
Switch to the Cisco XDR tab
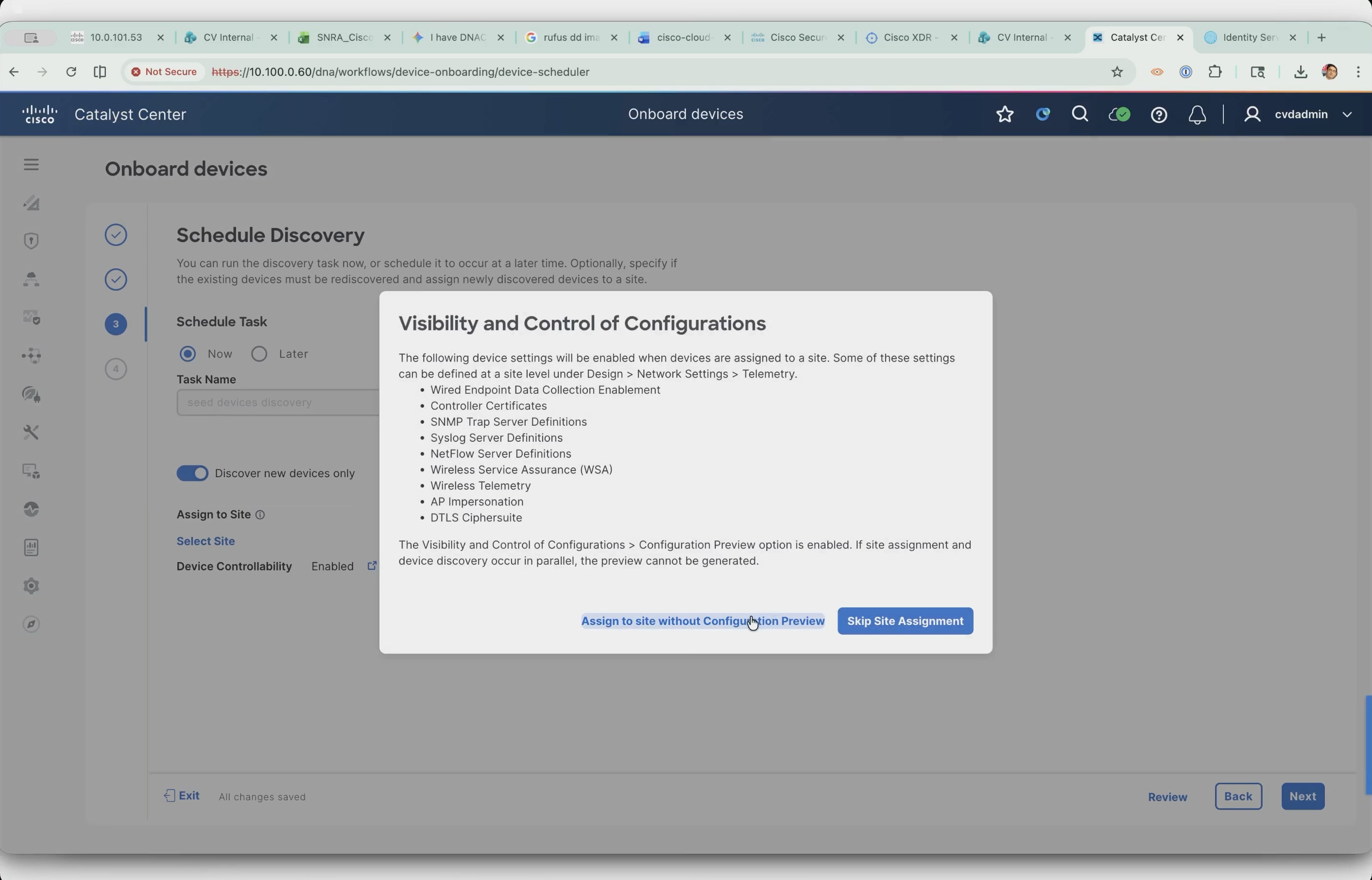click(911, 37)
